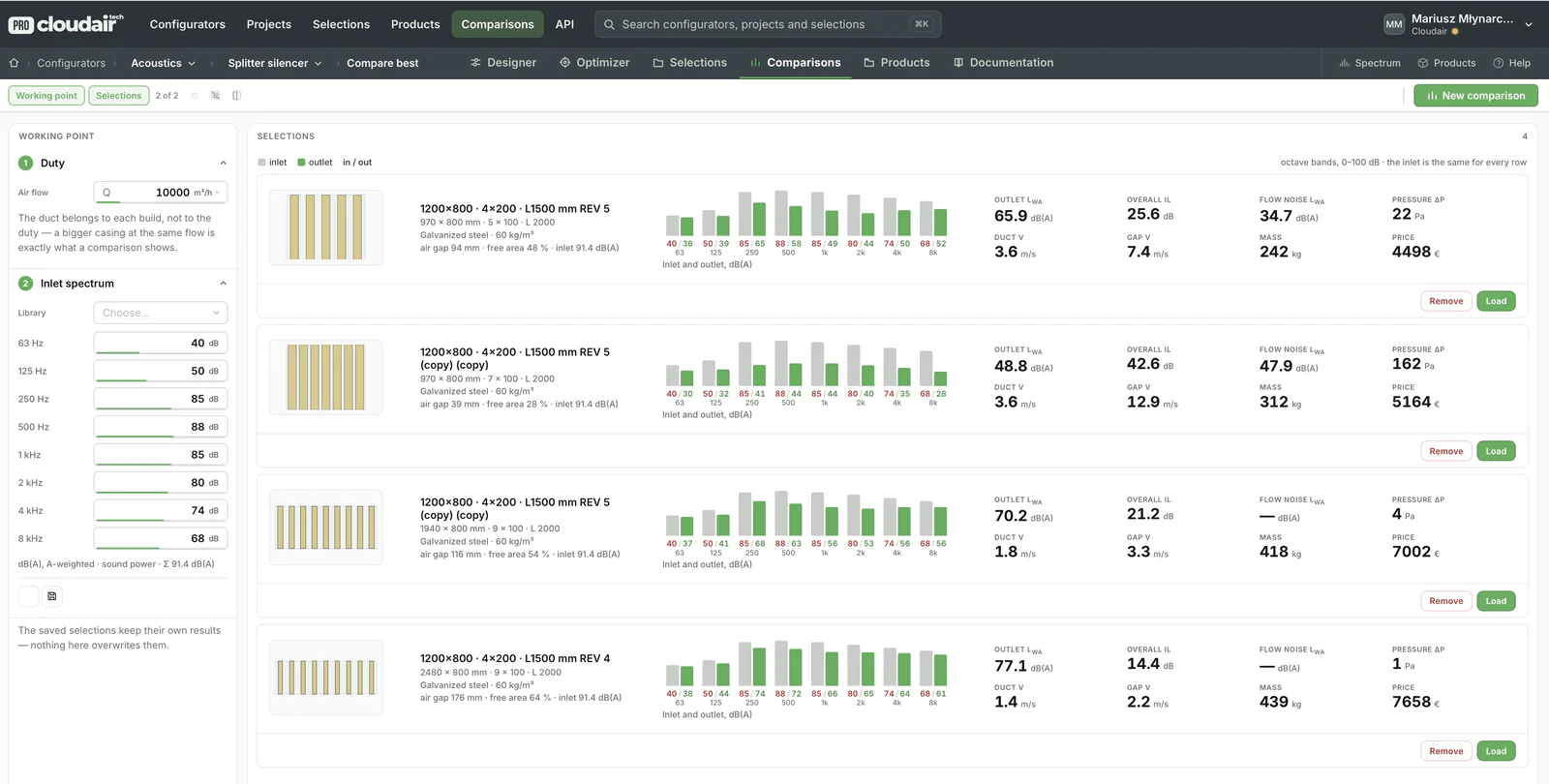The height and width of the screenshot is (784, 1549).
Task: Click the search magnifier icon
Action: click(x=609, y=24)
